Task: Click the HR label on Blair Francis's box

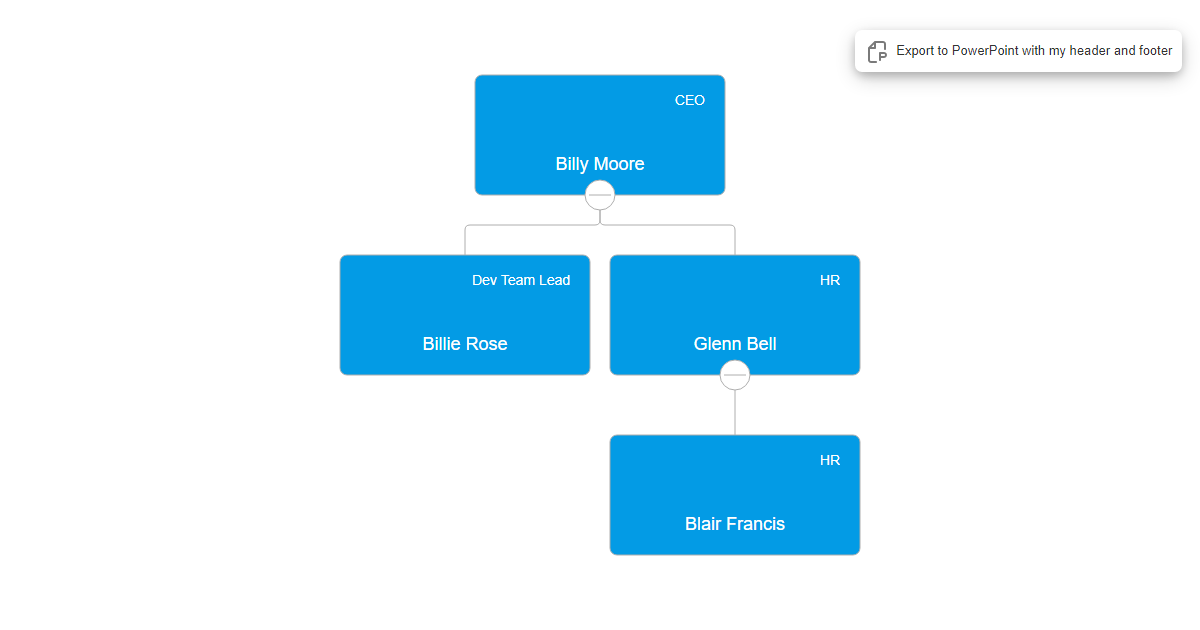Action: click(830, 461)
